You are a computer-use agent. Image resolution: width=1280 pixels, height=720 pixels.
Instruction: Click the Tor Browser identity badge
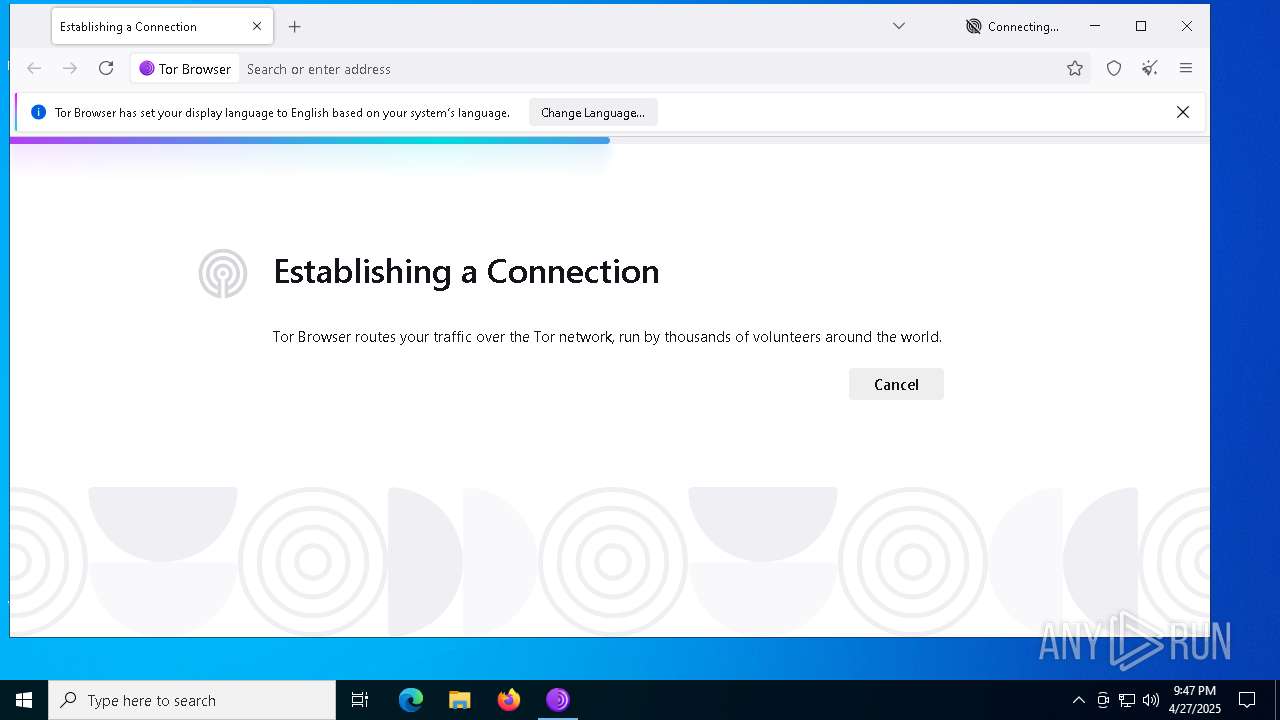(x=185, y=69)
